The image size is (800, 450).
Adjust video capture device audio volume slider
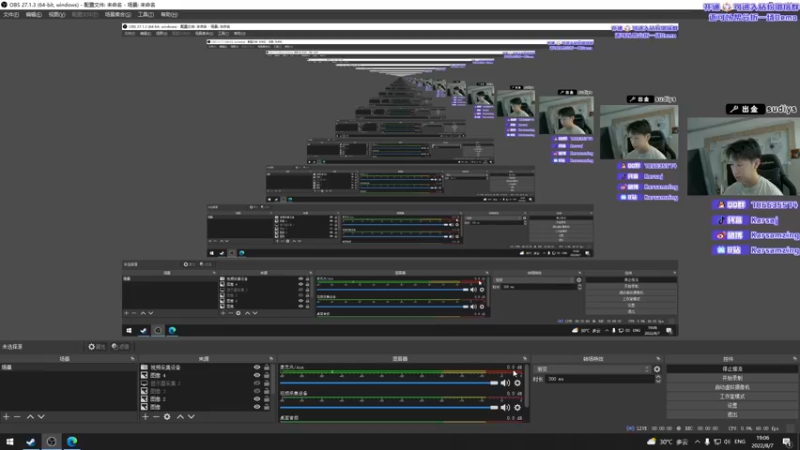(389, 408)
